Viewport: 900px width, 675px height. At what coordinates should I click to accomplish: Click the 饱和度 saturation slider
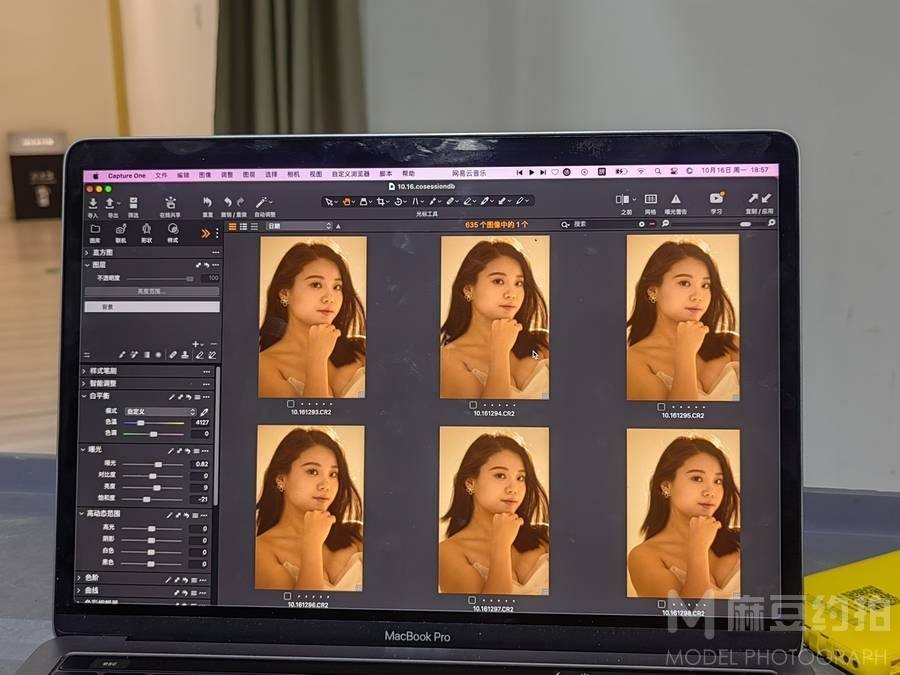coord(152,499)
